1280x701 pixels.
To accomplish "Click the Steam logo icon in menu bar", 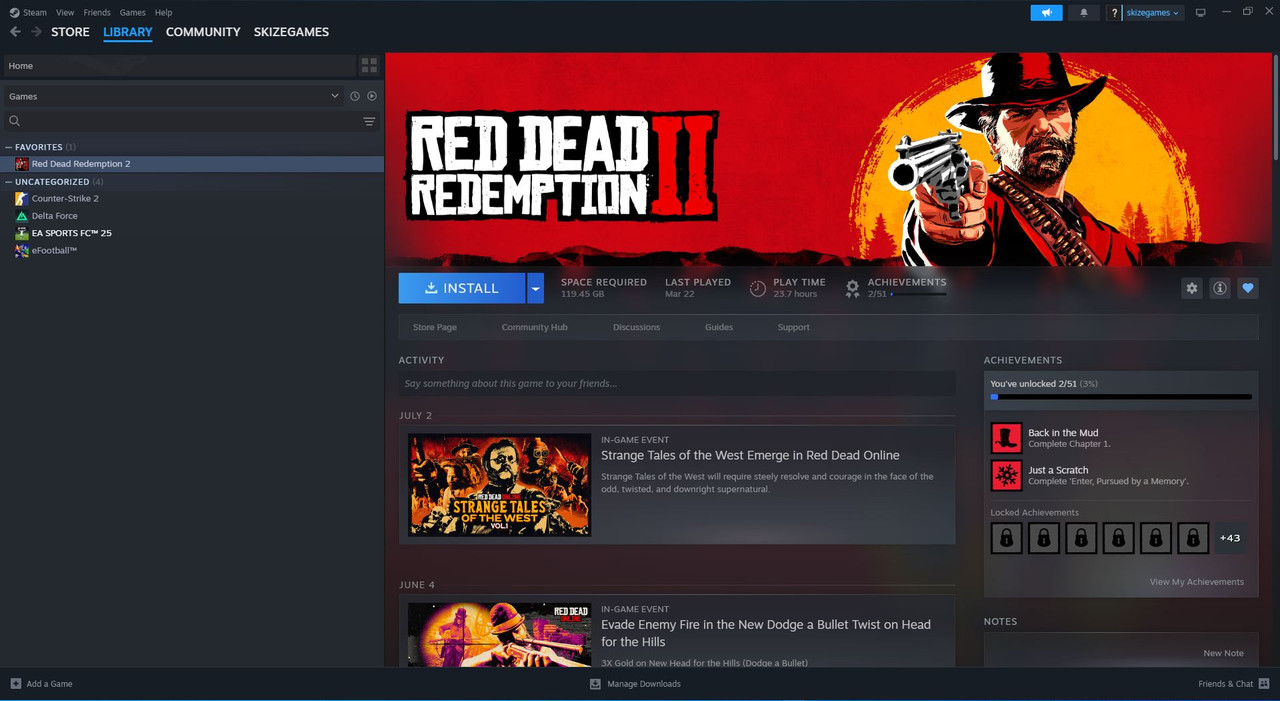I will tap(14, 13).
